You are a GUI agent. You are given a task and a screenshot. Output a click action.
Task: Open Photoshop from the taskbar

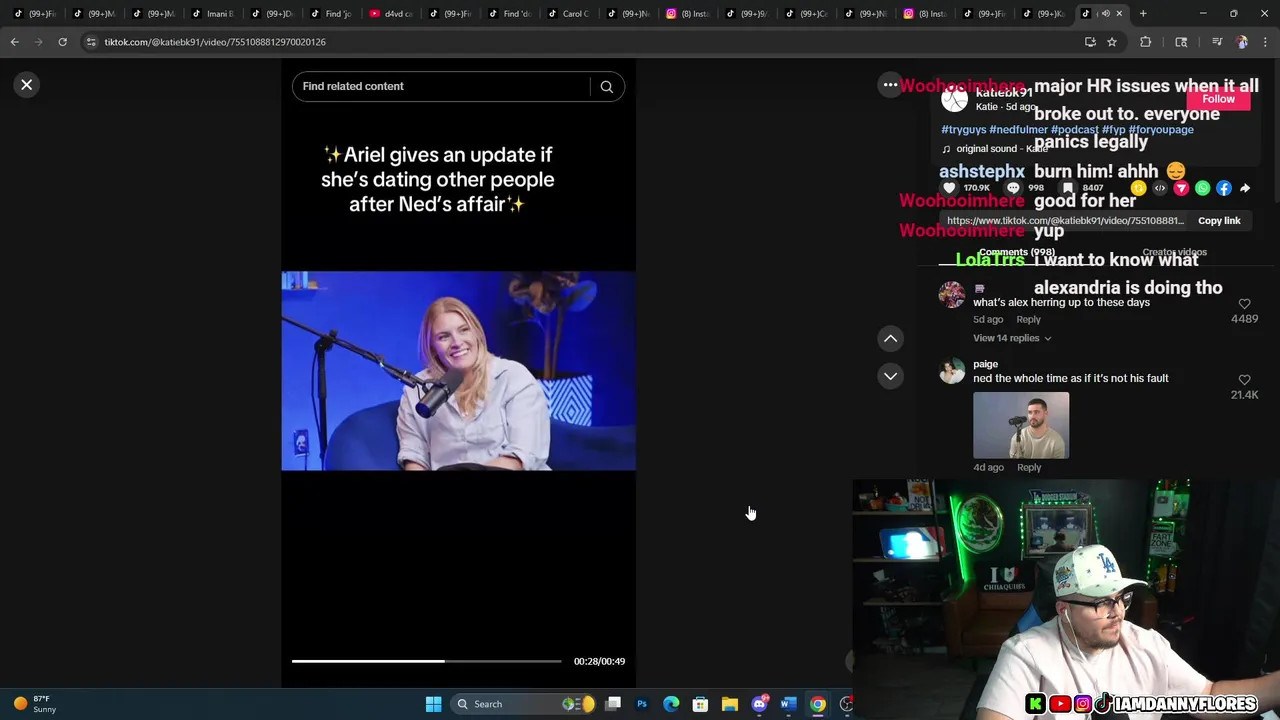point(642,704)
